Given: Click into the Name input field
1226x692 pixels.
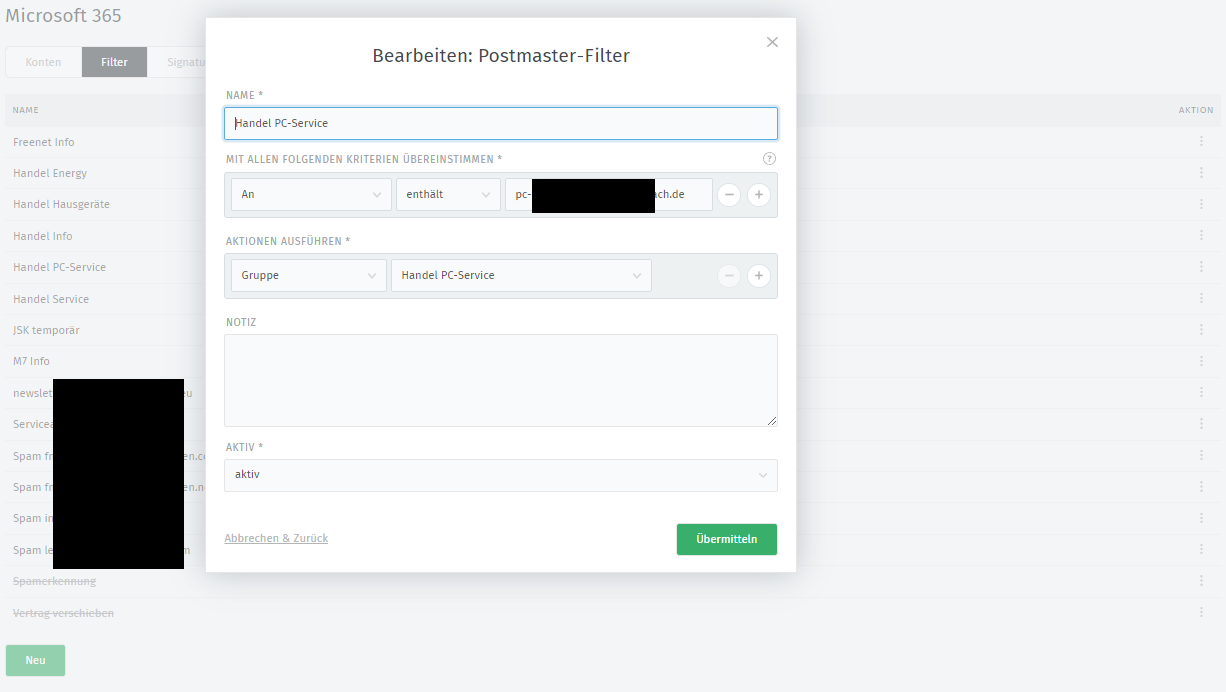Looking at the screenshot, I should 501,123.
